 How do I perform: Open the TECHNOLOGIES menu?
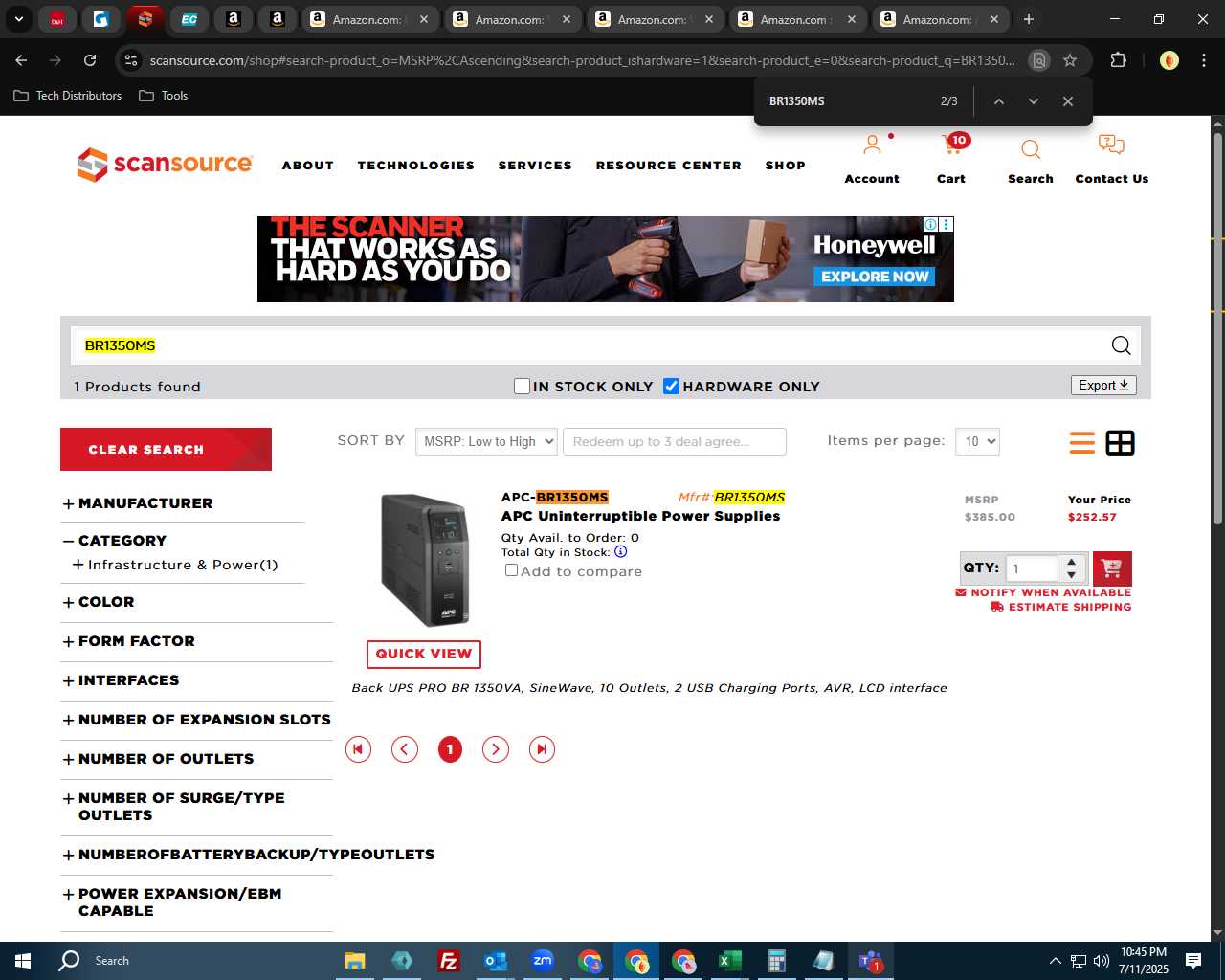pyautogui.click(x=416, y=166)
